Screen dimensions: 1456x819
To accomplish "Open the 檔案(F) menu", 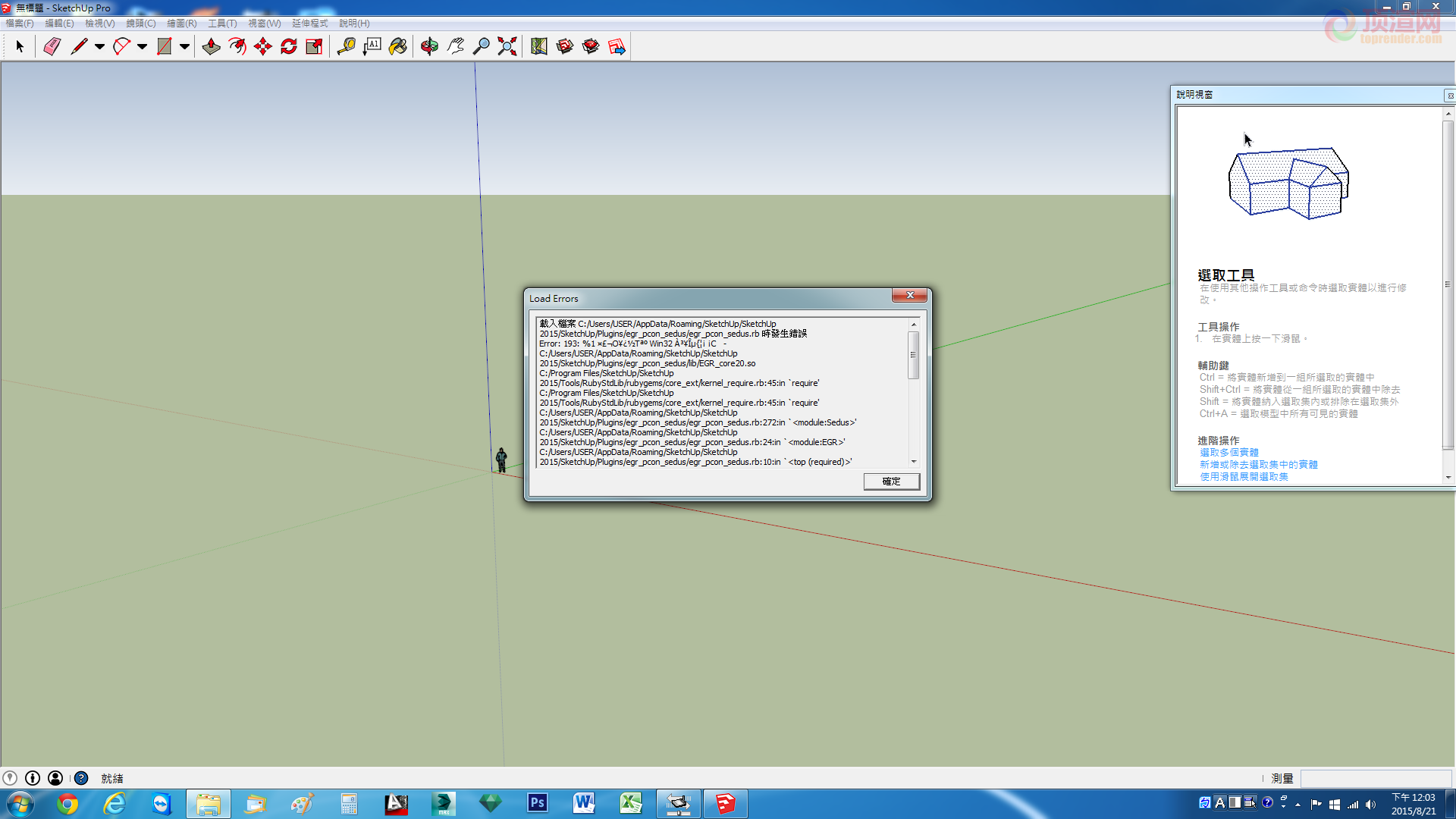I will coord(20,24).
